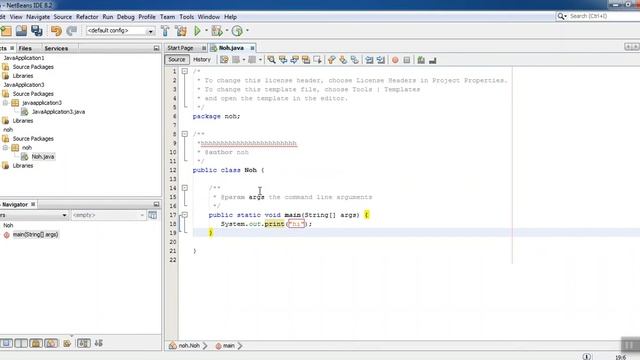Start Macro Recording with red circle icon

click(395, 60)
